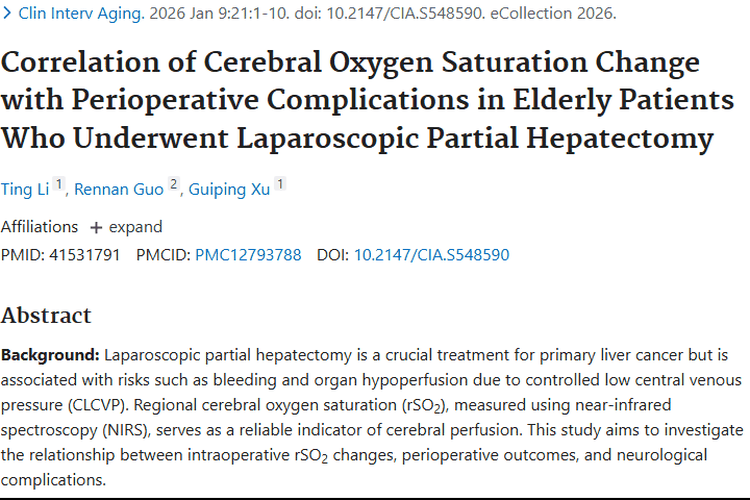The width and height of the screenshot is (750, 500).
Task: Open the PMC12793788 full-text link
Action: point(248,255)
